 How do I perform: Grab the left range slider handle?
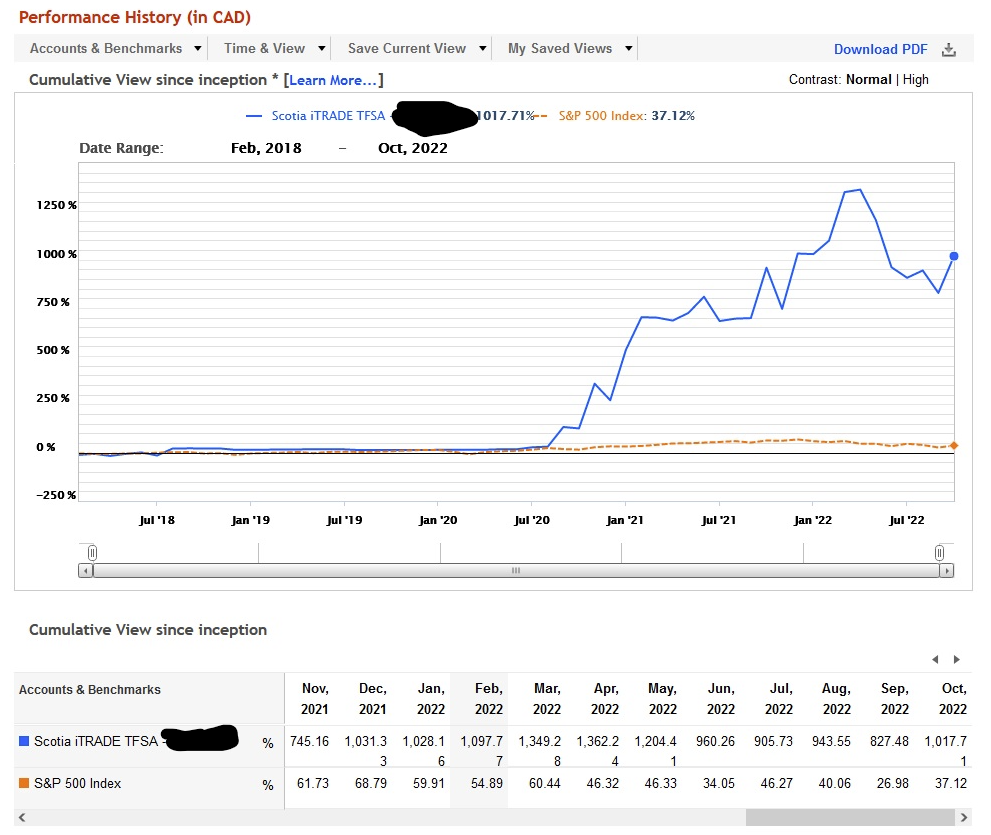pyautogui.click(x=92, y=553)
